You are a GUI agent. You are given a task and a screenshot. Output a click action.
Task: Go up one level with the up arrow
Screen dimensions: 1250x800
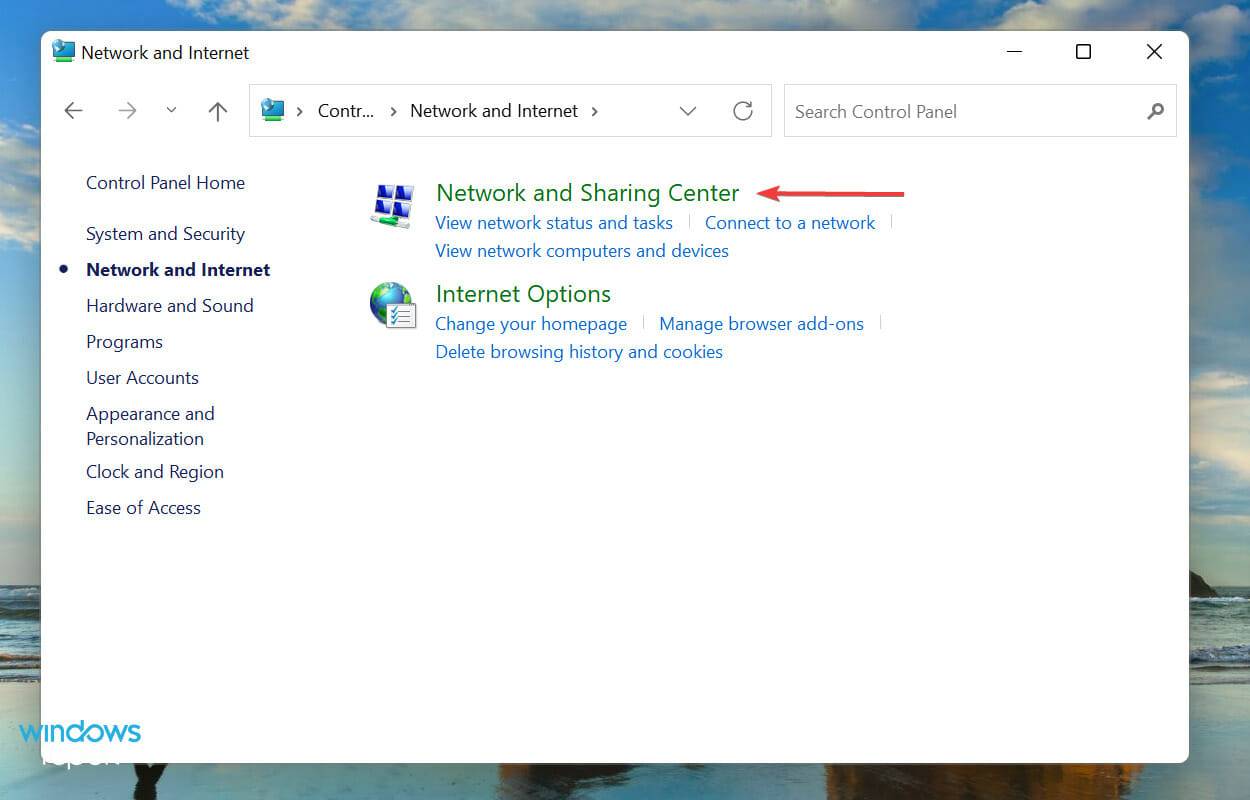click(x=217, y=110)
